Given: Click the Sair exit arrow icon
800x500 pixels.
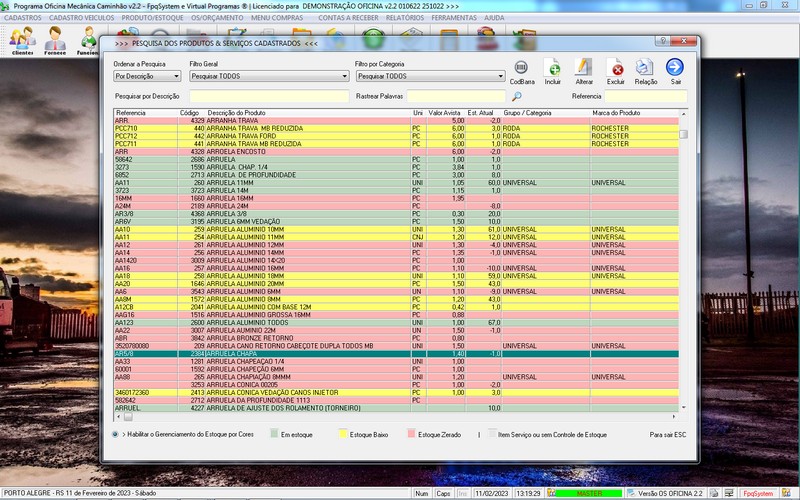Looking at the screenshot, I should [675, 68].
